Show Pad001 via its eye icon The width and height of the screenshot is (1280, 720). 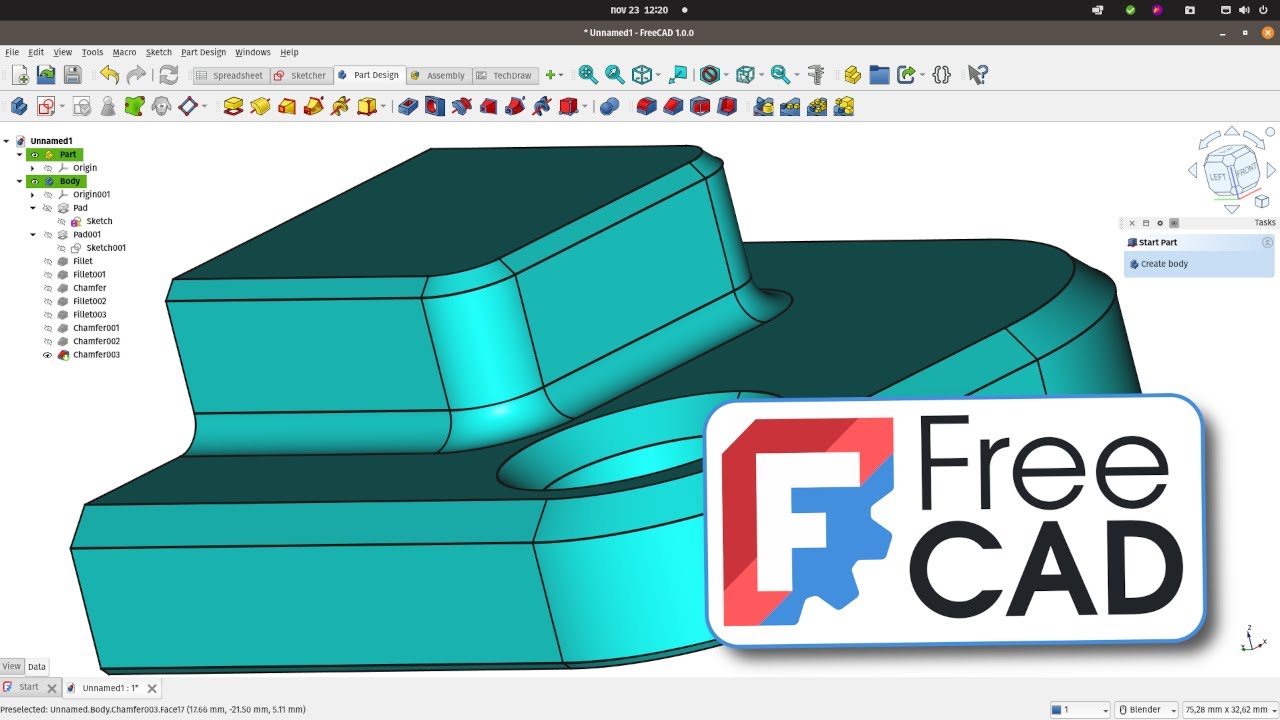pos(47,235)
